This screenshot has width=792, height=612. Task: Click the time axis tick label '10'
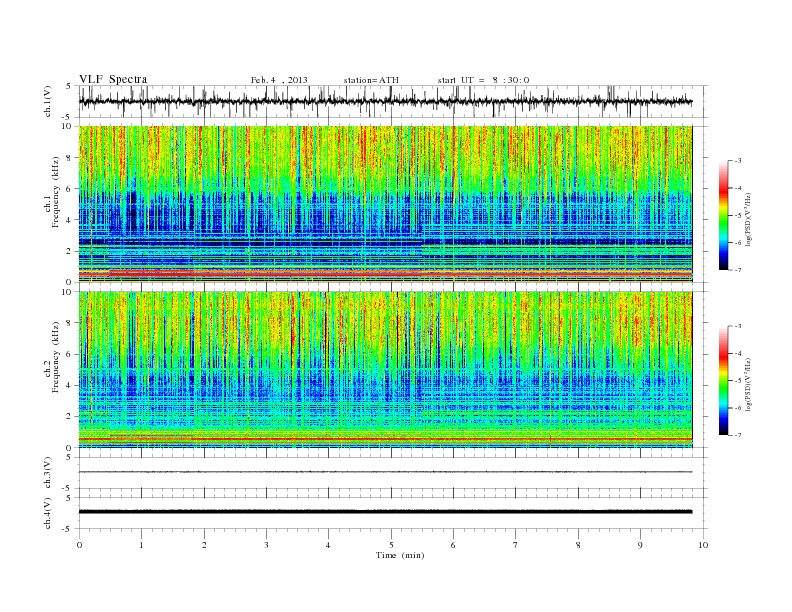coord(703,545)
